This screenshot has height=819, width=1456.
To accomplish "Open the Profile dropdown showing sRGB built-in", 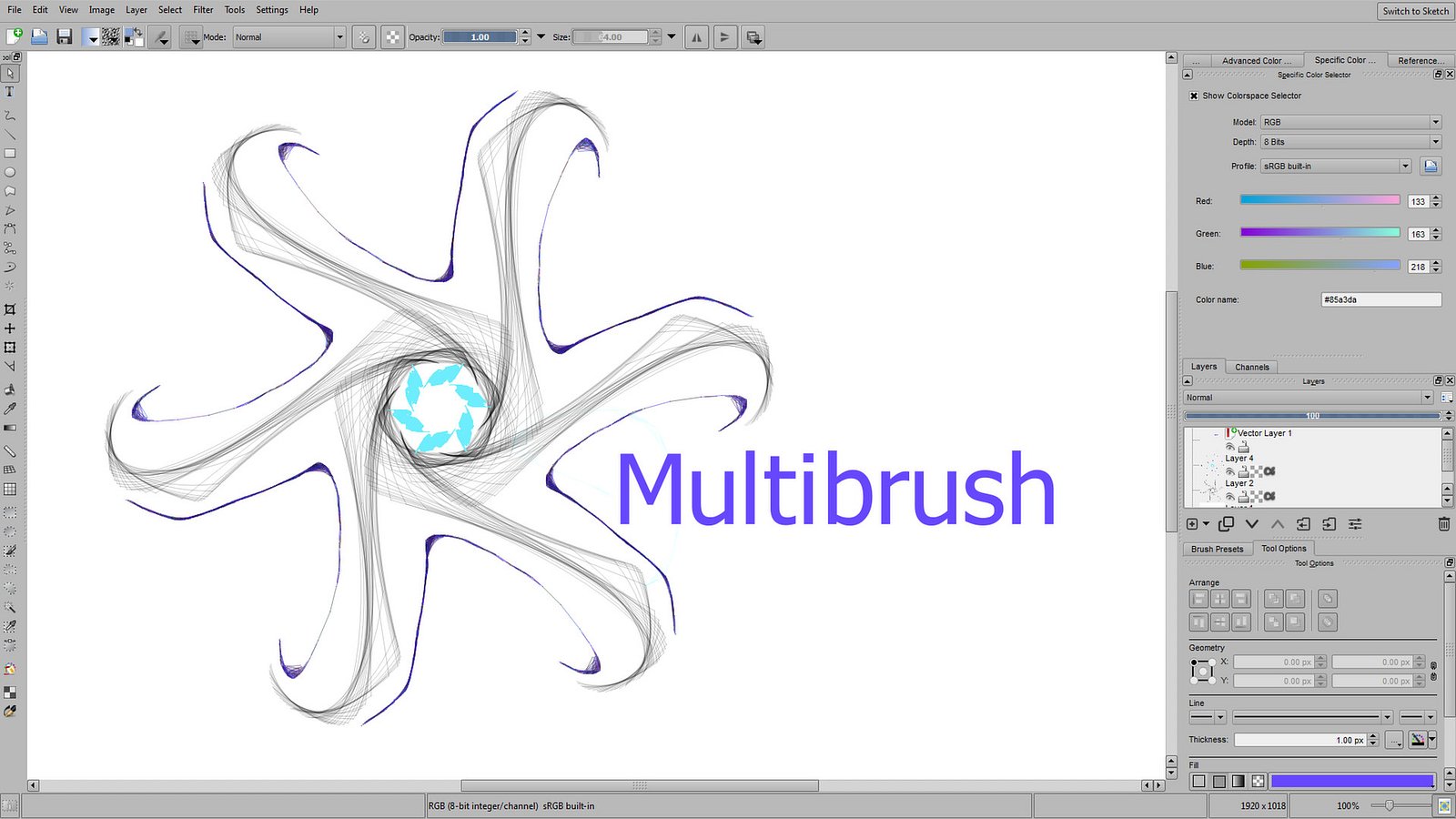I will click(1335, 166).
